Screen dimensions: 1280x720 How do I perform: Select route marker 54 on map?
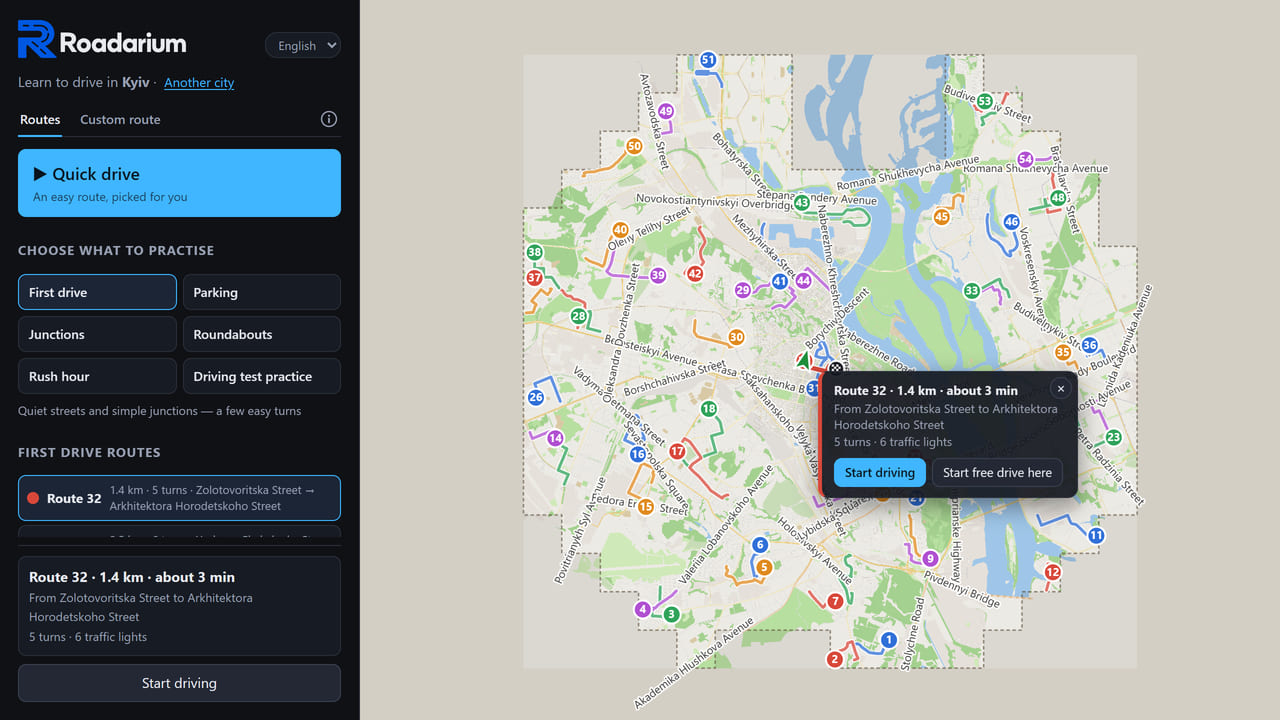click(1025, 159)
